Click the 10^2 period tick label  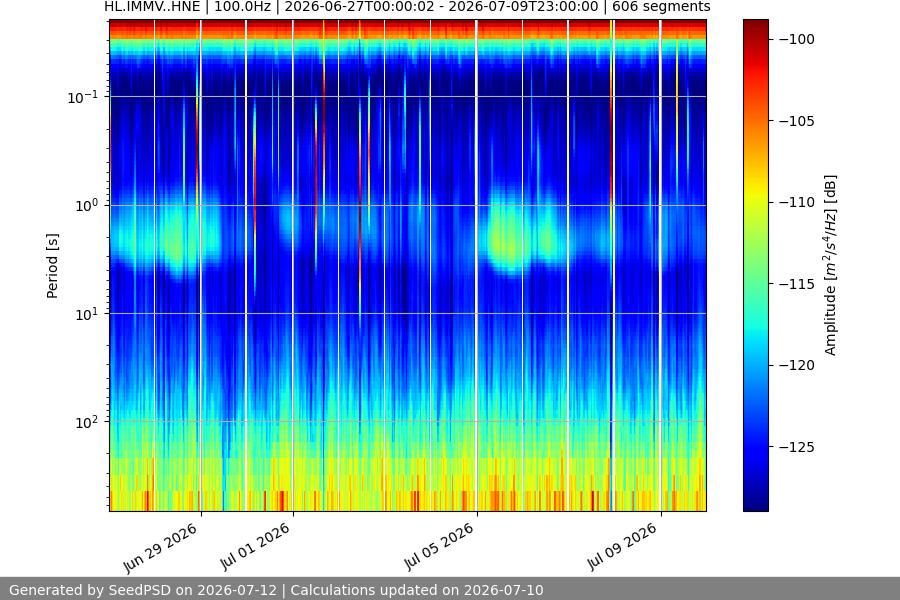click(87, 423)
